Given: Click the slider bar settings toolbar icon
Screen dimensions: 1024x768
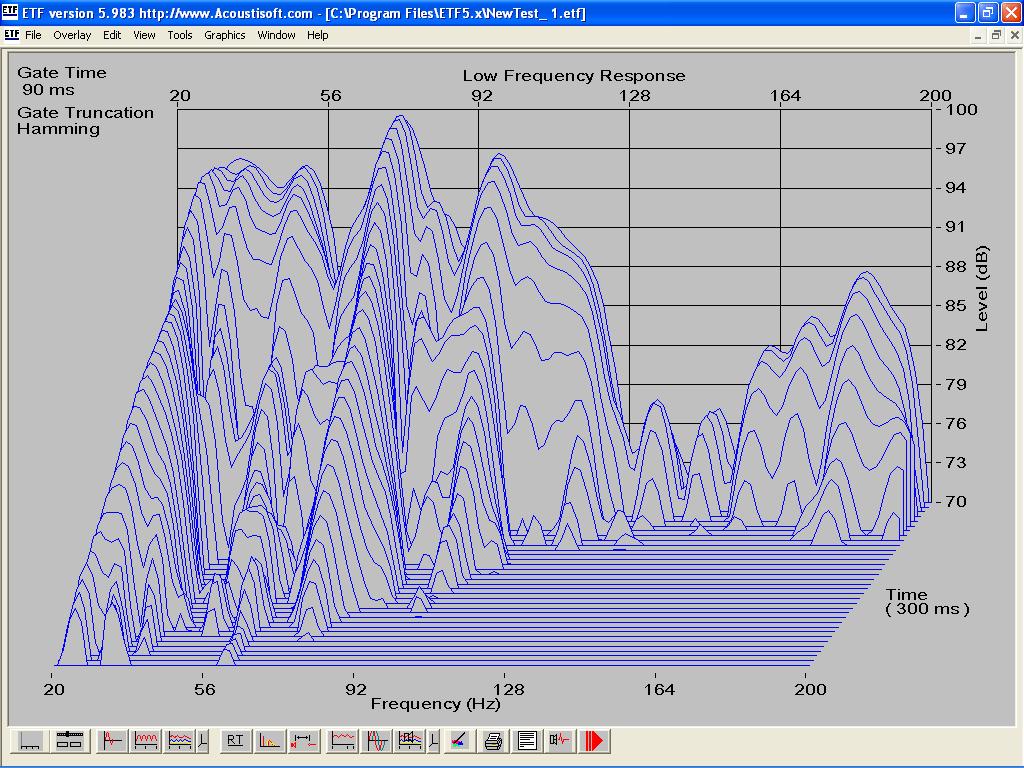Looking at the screenshot, I should click(x=68, y=741).
